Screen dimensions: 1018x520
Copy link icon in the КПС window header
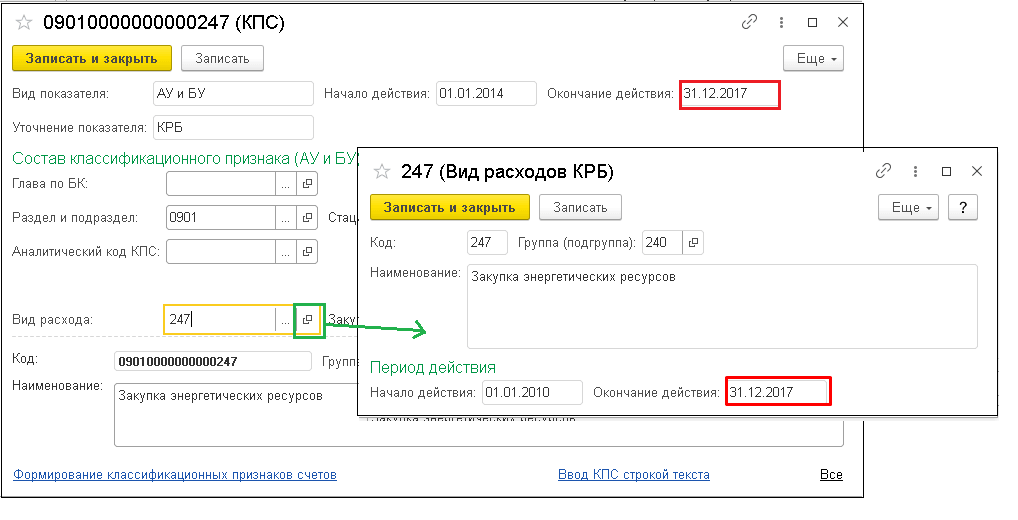click(x=749, y=23)
